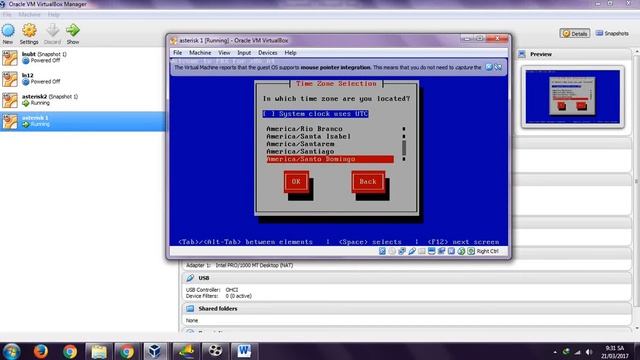Click display monitor icon in VM status bar
The width and height of the screenshot is (640, 360).
point(431,251)
